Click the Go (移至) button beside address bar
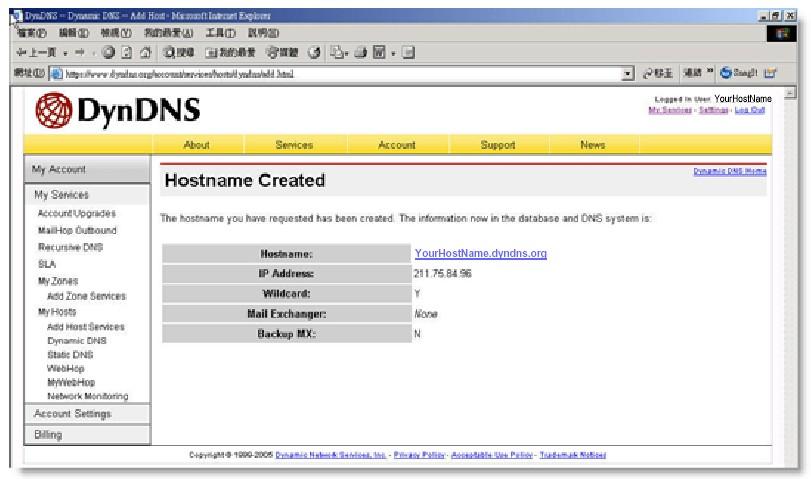 pos(657,73)
